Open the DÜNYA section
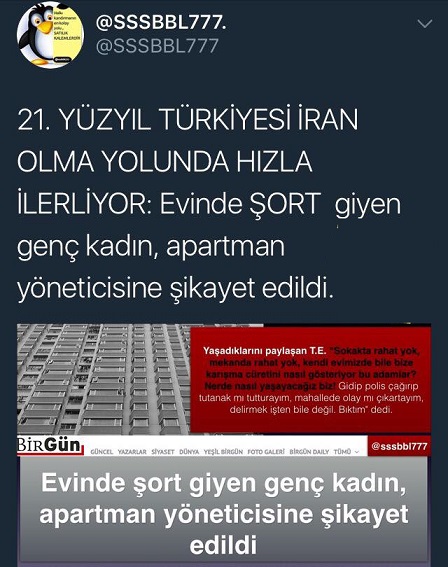 (x=189, y=452)
